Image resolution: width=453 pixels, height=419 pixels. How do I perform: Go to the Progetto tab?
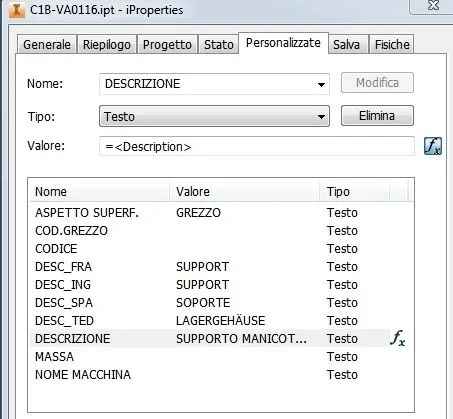(167, 44)
